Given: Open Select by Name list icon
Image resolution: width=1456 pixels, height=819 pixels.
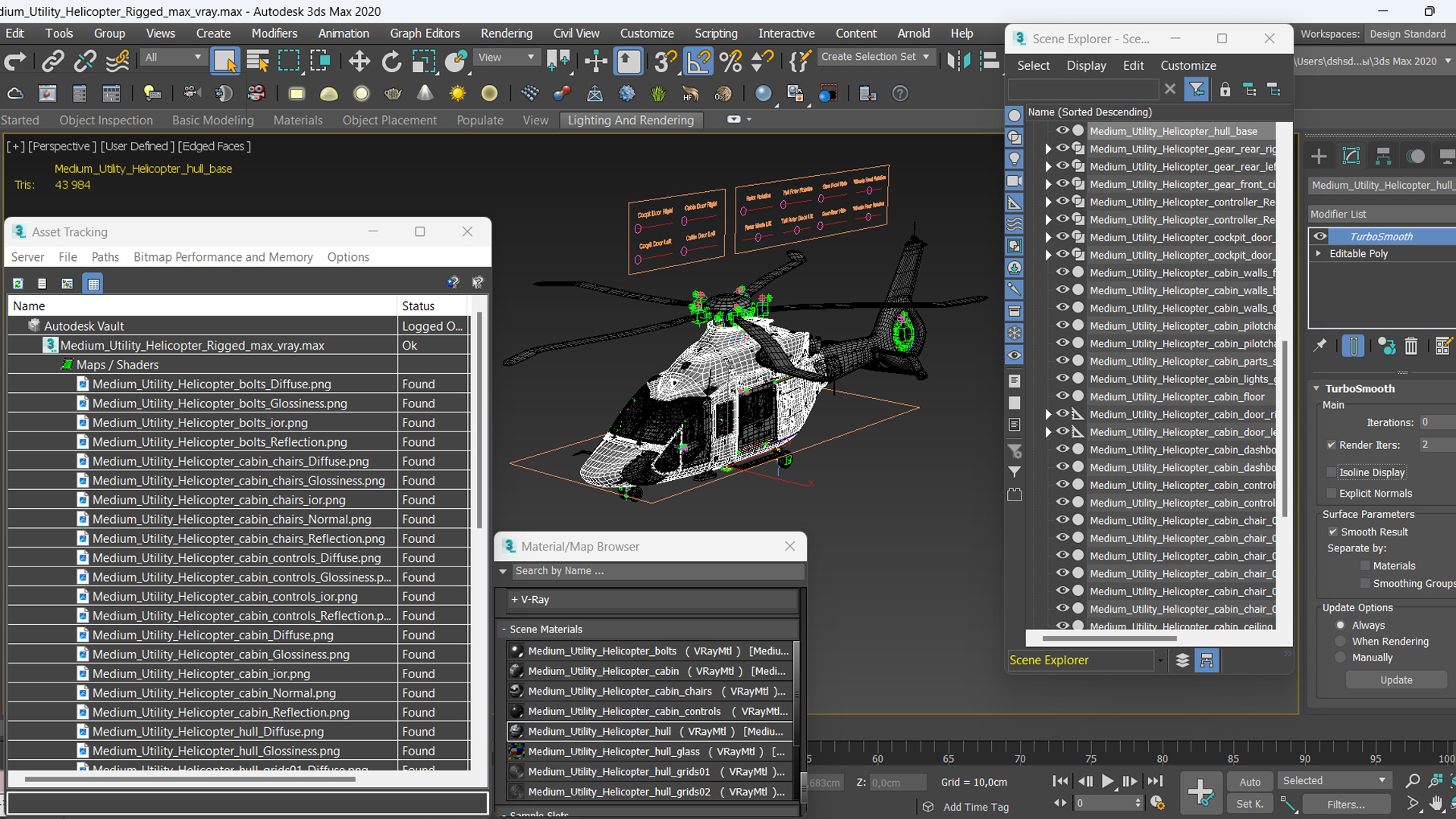Looking at the screenshot, I should [x=258, y=61].
